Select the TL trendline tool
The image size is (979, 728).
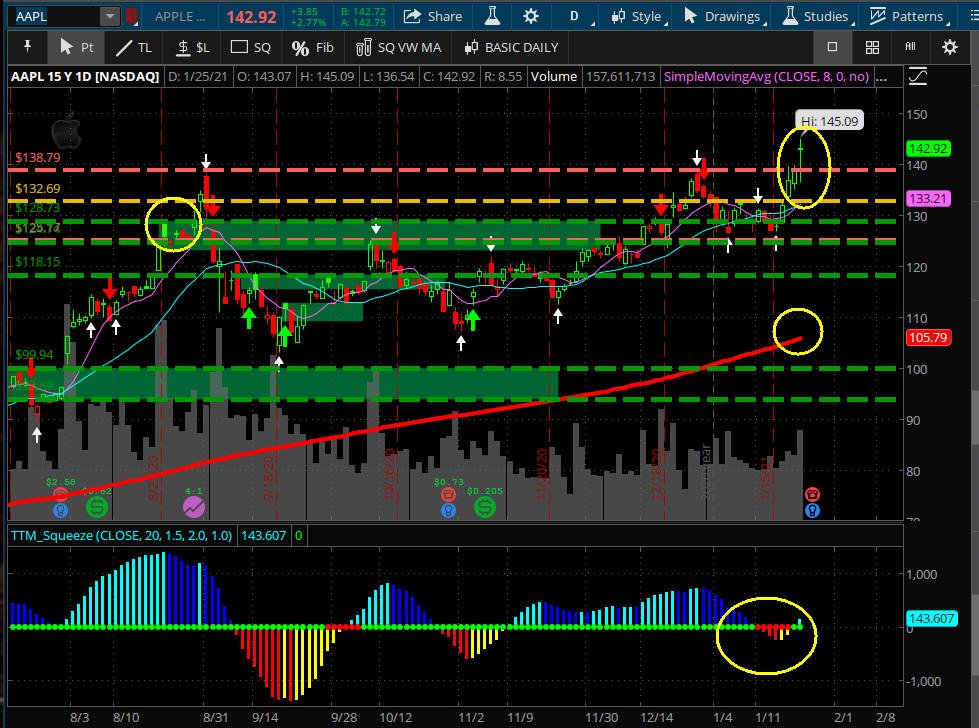coord(134,47)
